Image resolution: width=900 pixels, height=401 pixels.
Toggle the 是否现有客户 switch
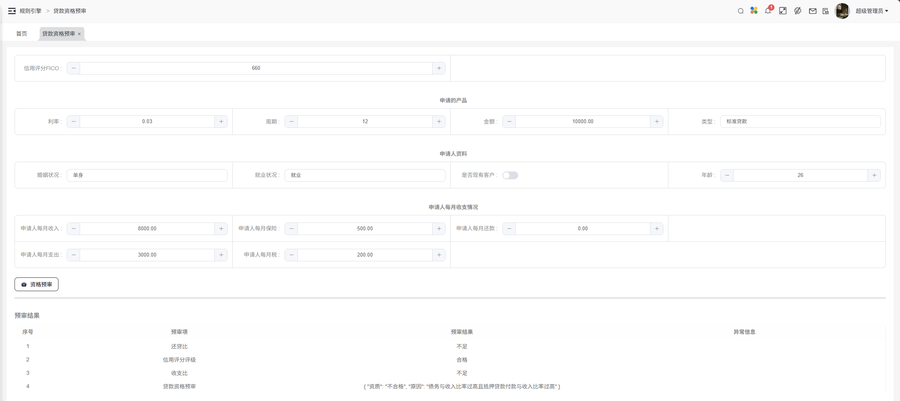click(510, 175)
